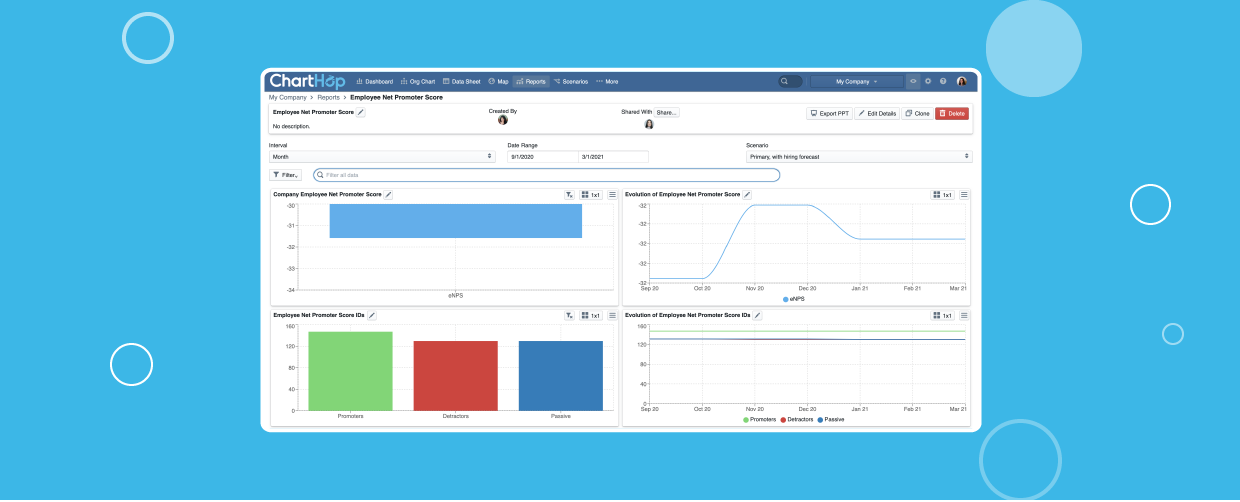Screen dimensions: 1240x502
Task: Expand the Scenario dropdown
Action: 858,157
